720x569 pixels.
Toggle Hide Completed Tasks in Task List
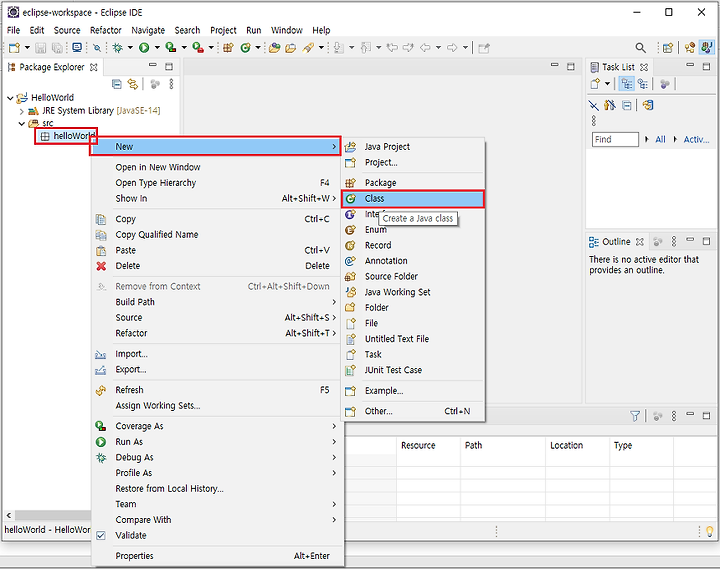click(x=594, y=105)
